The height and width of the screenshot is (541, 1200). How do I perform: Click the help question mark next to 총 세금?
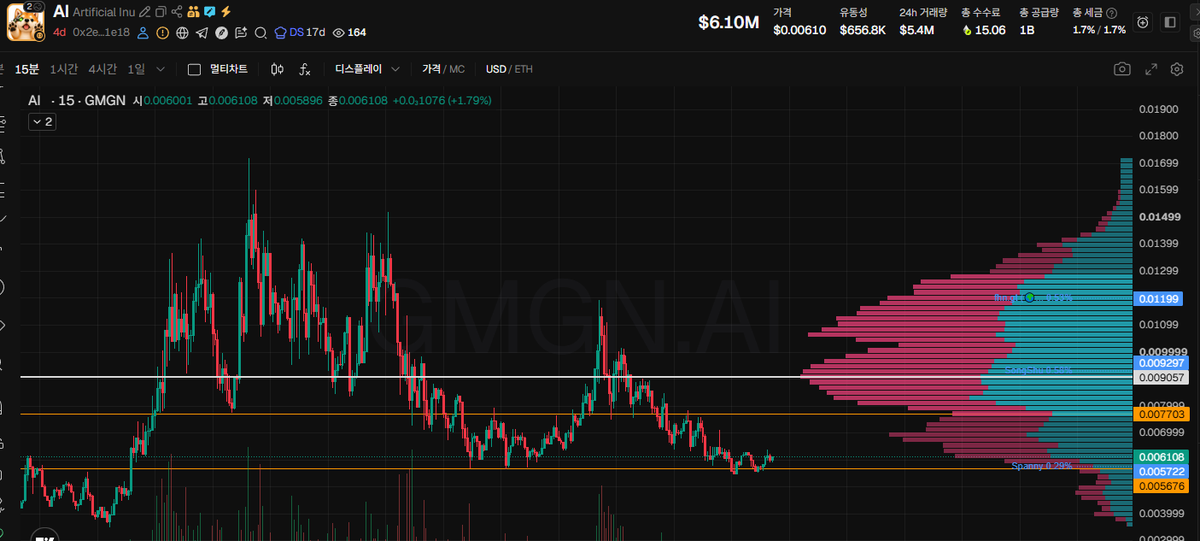click(1112, 13)
